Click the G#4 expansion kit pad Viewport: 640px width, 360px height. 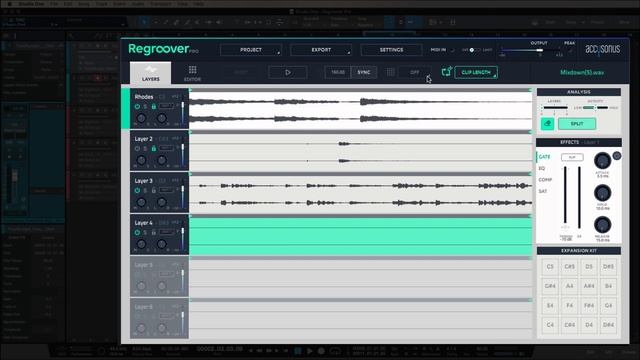pyautogui.click(x=550, y=286)
